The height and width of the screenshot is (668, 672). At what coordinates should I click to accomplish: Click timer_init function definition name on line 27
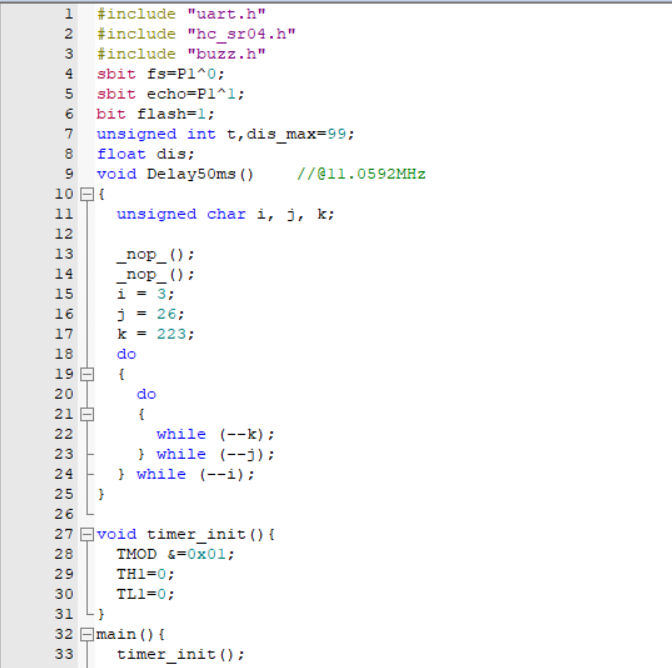(196, 534)
